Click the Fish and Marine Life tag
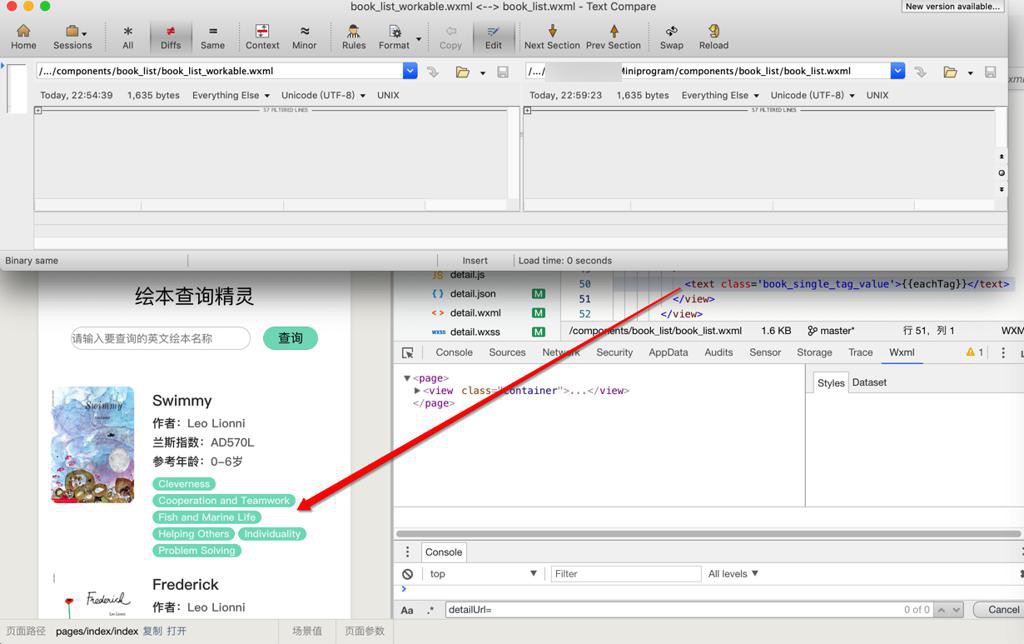Image resolution: width=1024 pixels, height=644 pixels. (207, 517)
